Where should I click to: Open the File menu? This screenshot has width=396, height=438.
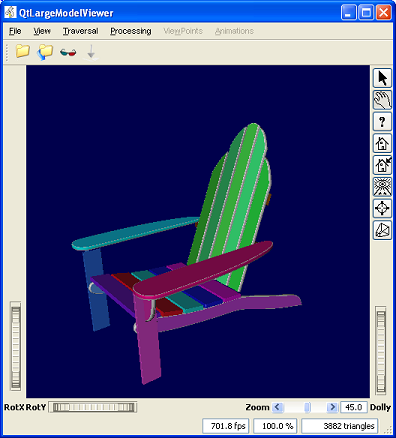(x=15, y=31)
